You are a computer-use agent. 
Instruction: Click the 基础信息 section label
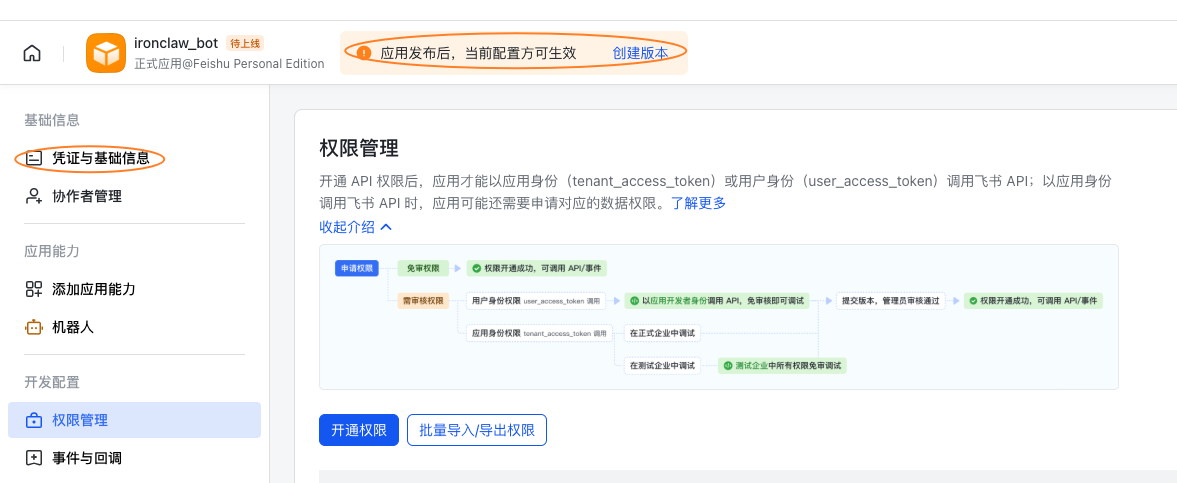[52, 120]
